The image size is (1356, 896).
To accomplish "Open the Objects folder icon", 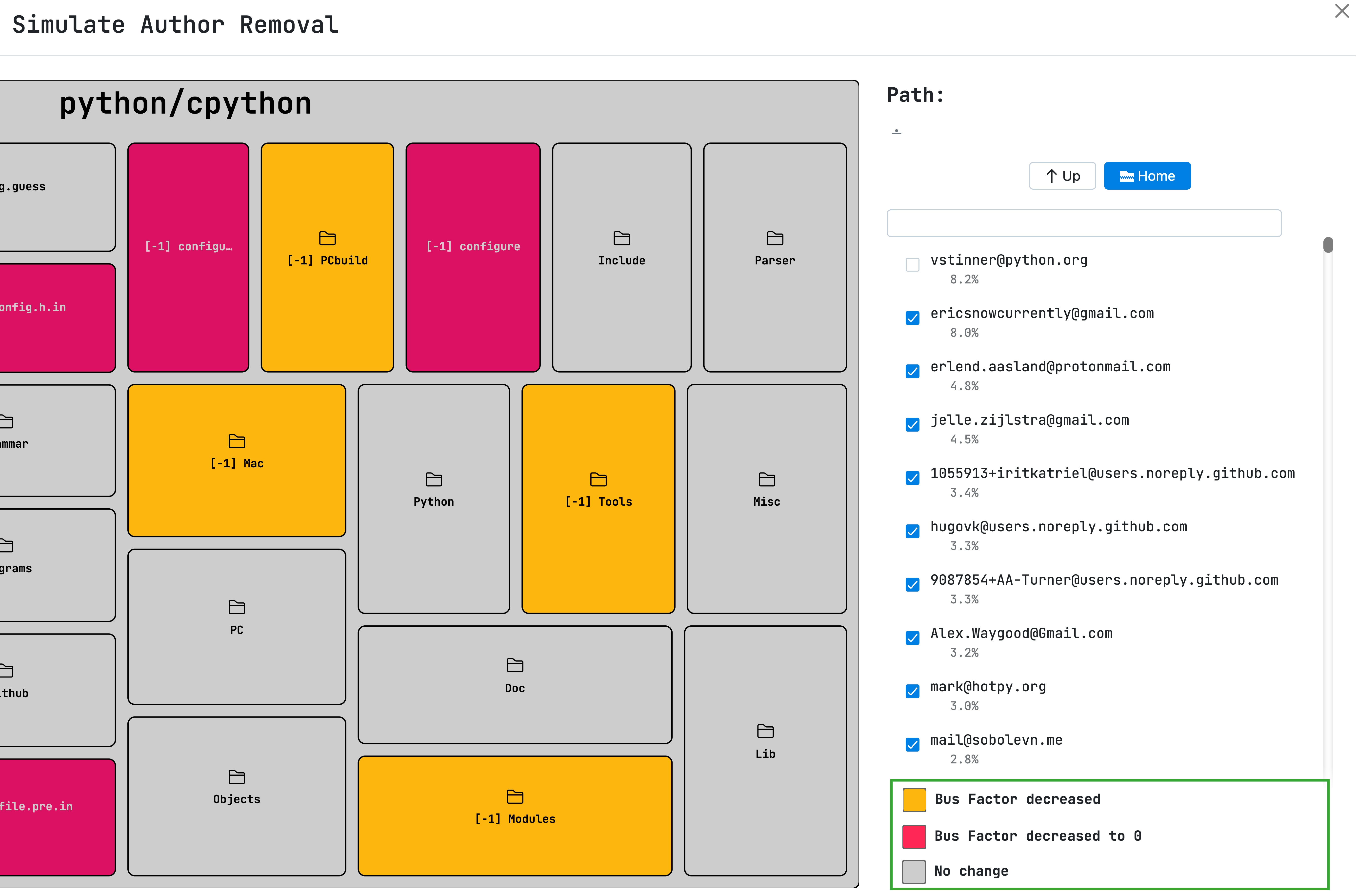I will 237,777.
